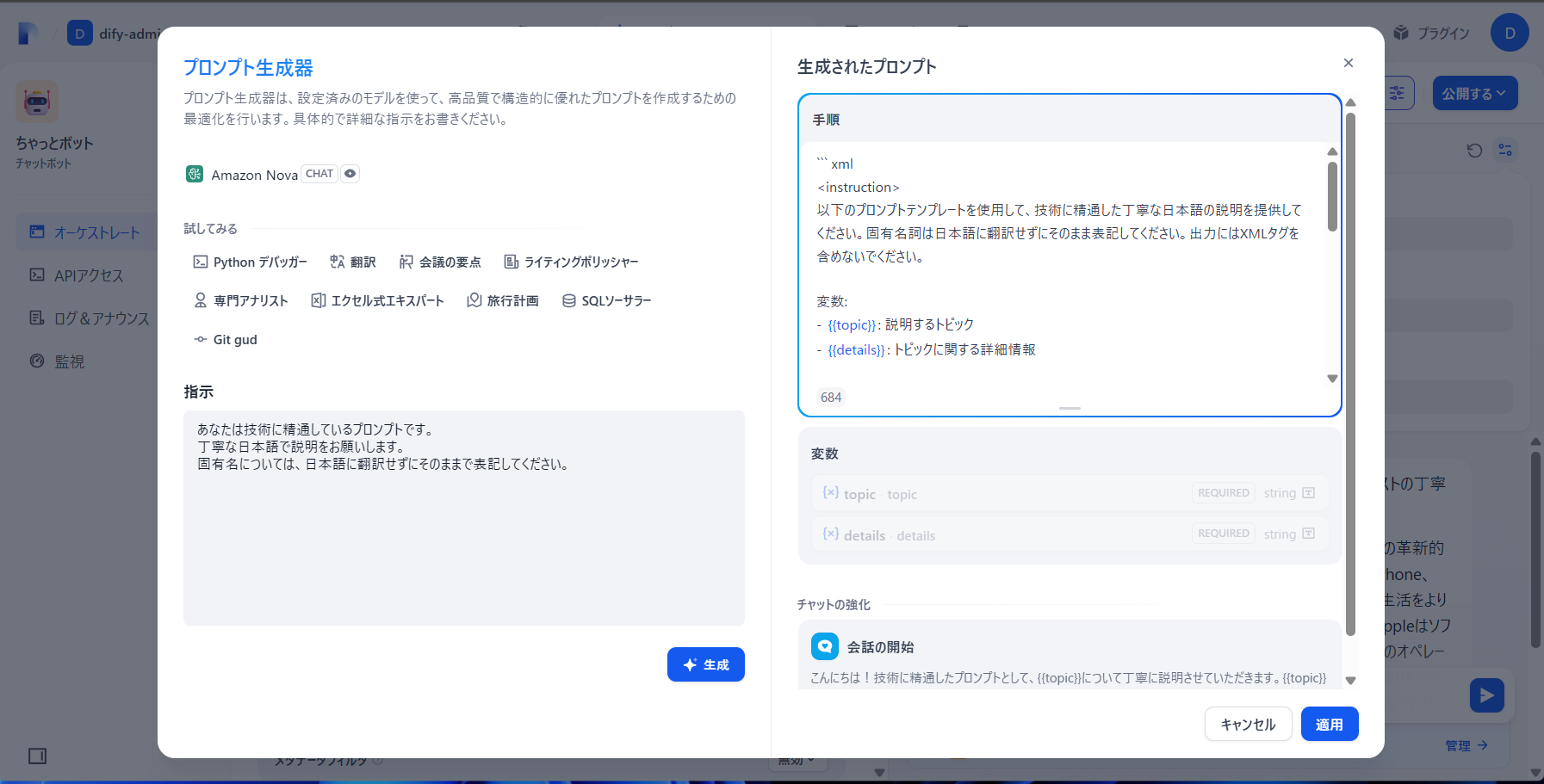Click the prompt editor scrollbar thumb
This screenshot has width=1544, height=784.
[1332, 196]
